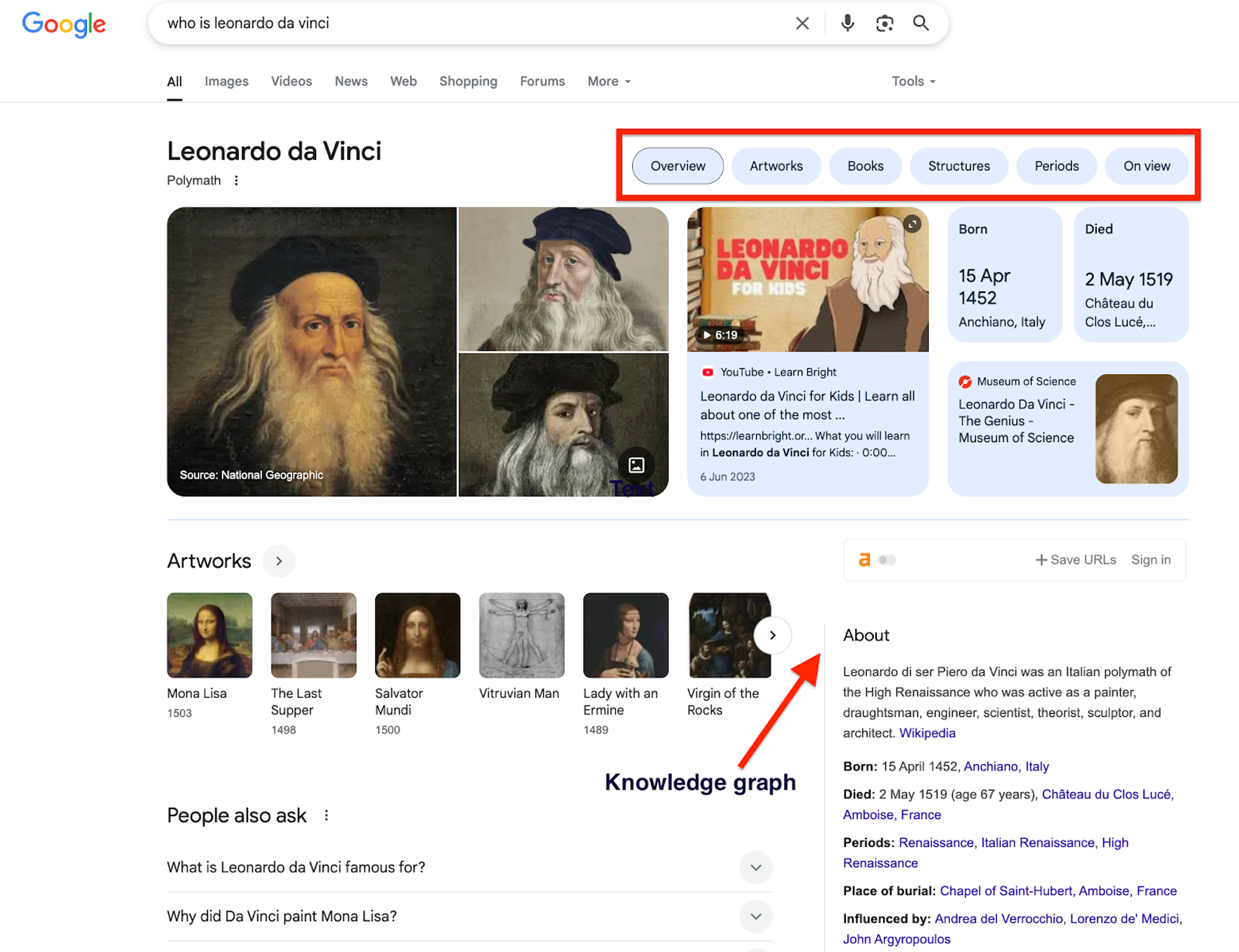Select the Artworks chip
The height and width of the screenshot is (952, 1239).
pos(776,166)
